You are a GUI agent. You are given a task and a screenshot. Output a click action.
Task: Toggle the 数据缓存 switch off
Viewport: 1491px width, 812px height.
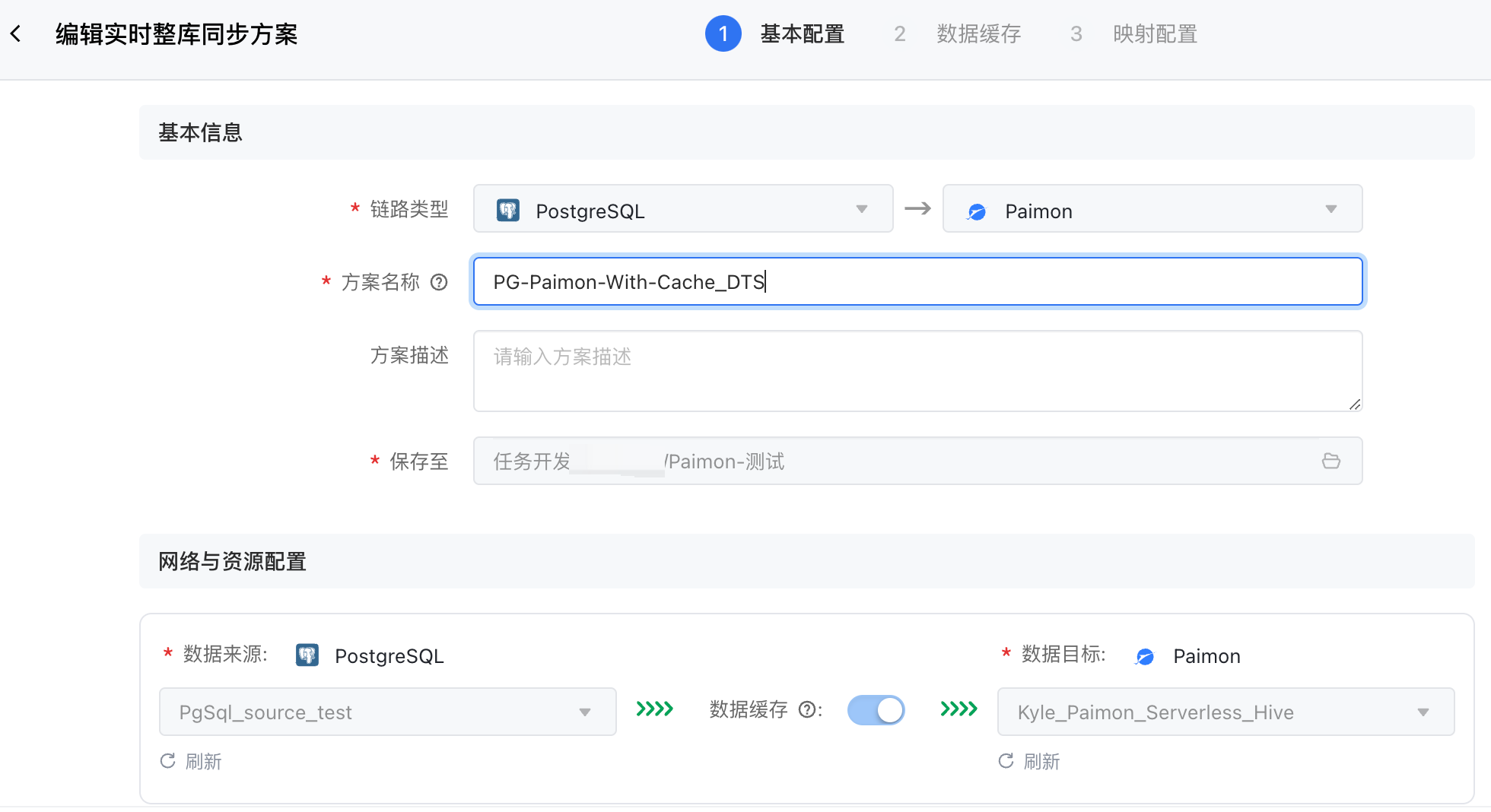876,710
